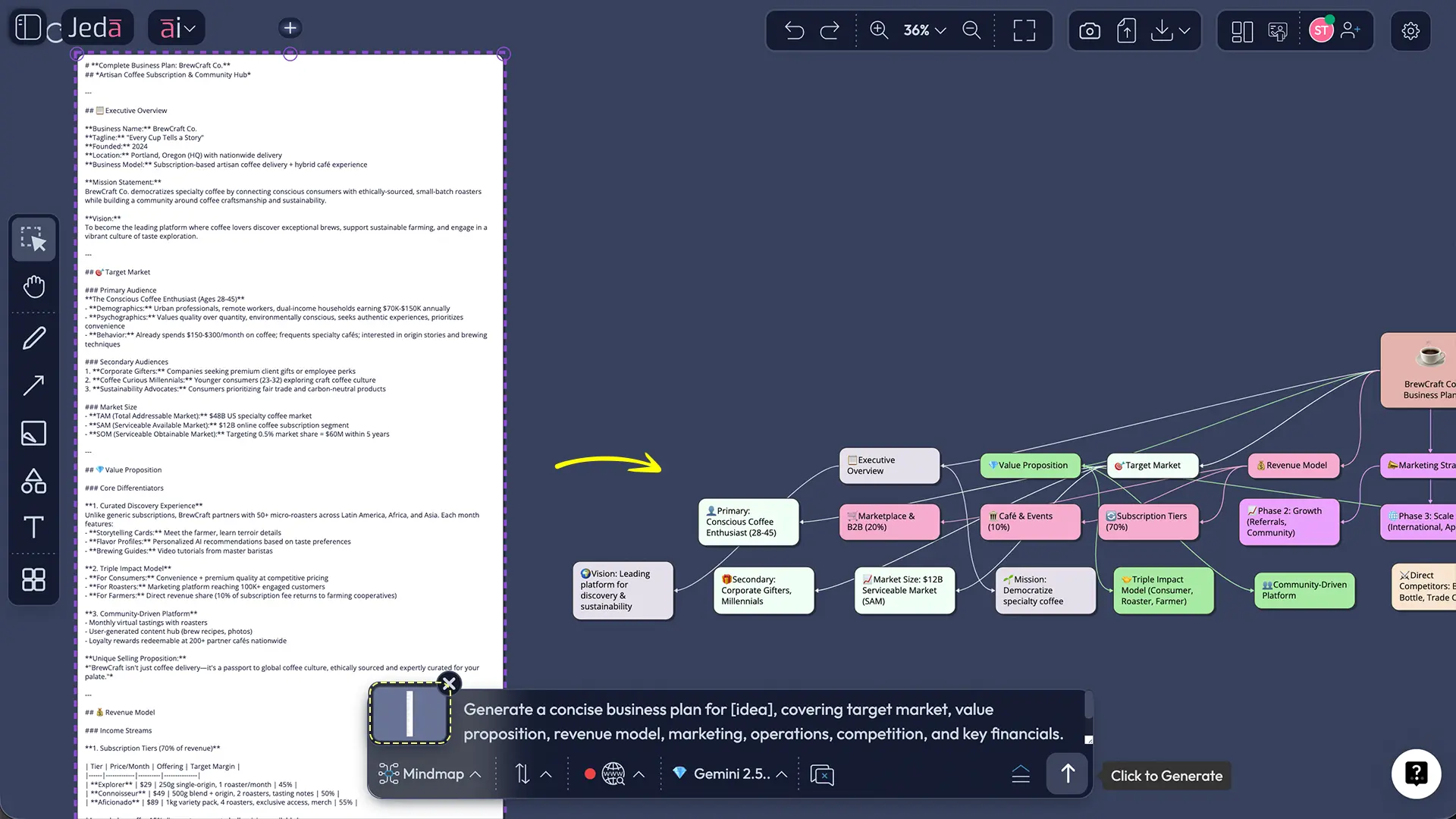Select the BrewCraft Co Business Plan root node

[x=1420, y=371]
